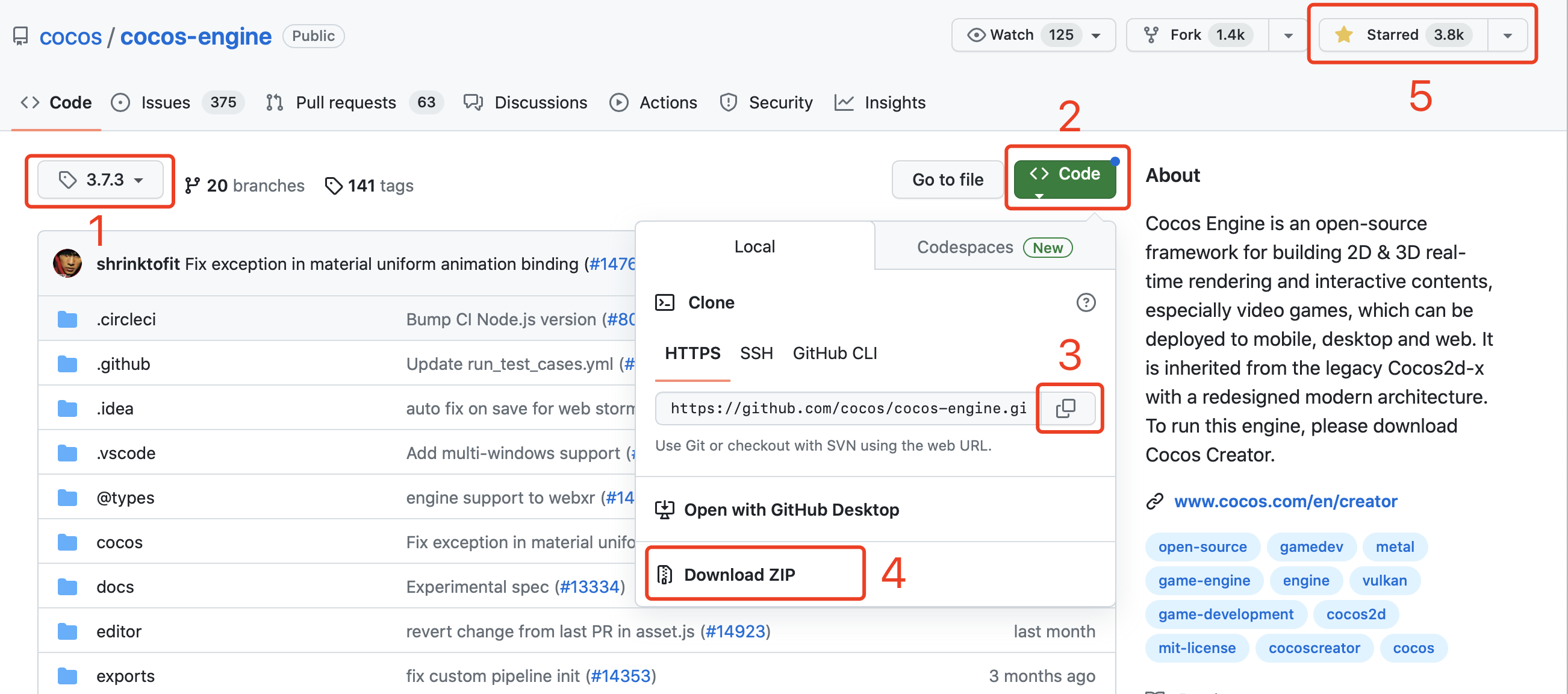Fork the cocos-engine repository

coord(1197,36)
